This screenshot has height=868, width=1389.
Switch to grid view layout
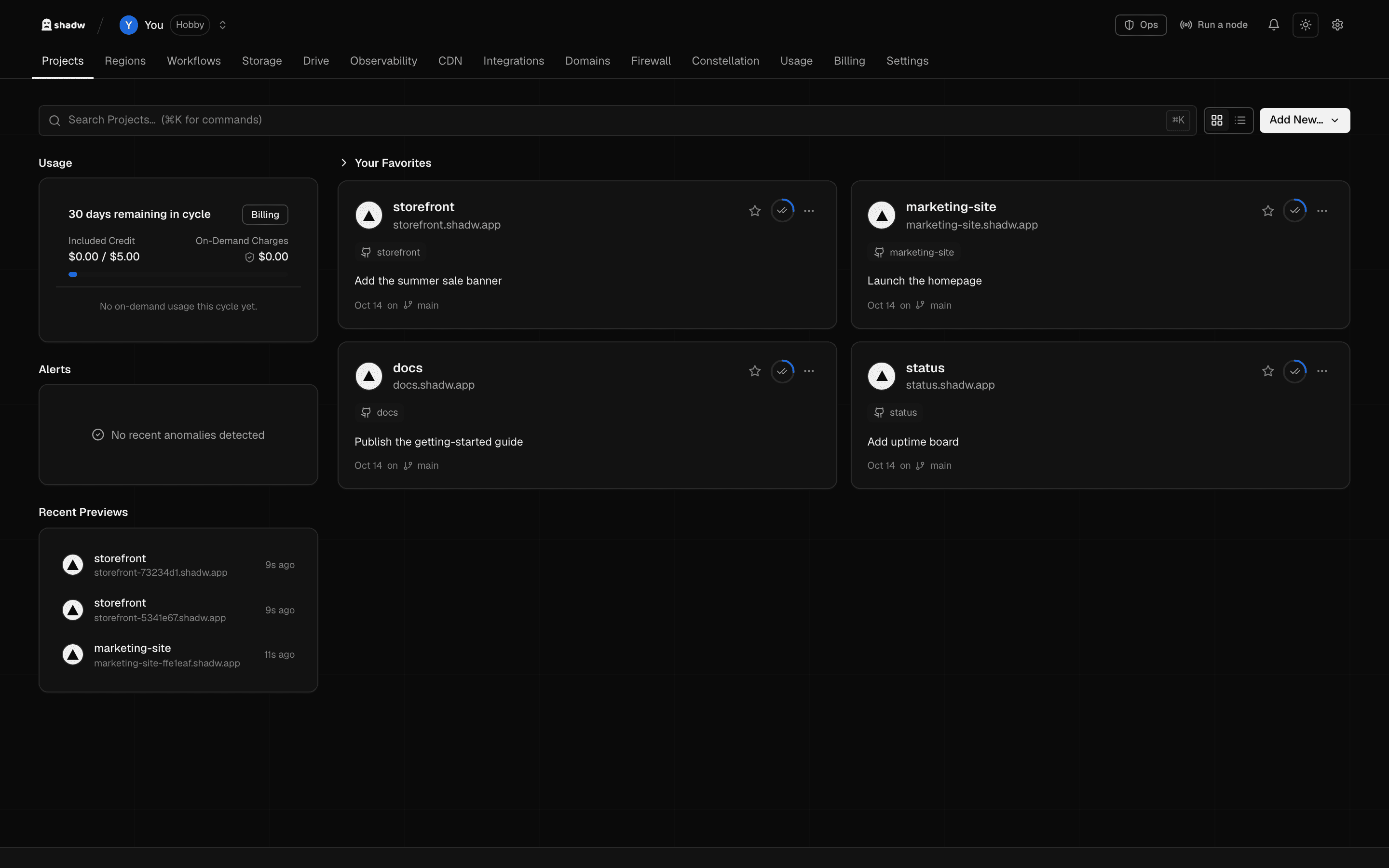coord(1217,120)
